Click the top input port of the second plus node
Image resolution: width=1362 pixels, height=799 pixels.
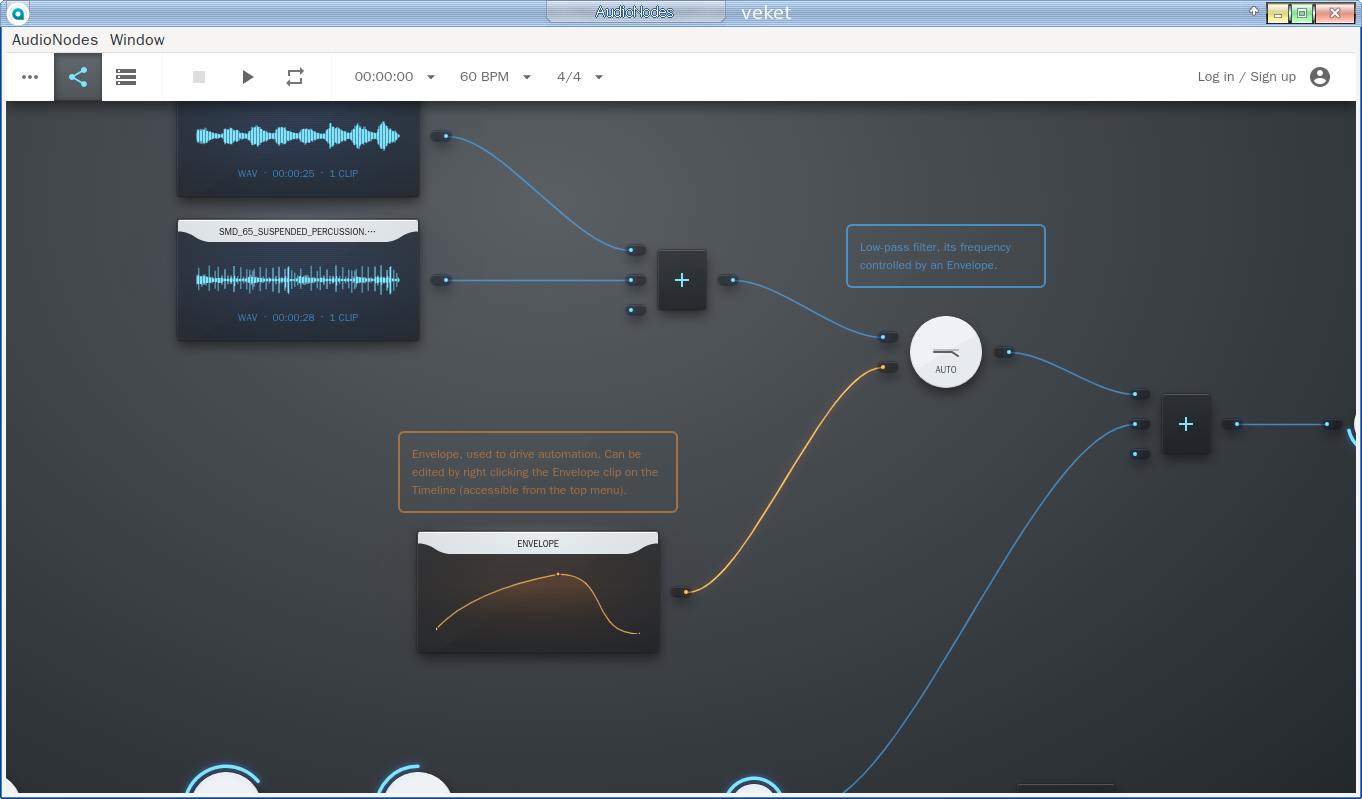point(1140,394)
